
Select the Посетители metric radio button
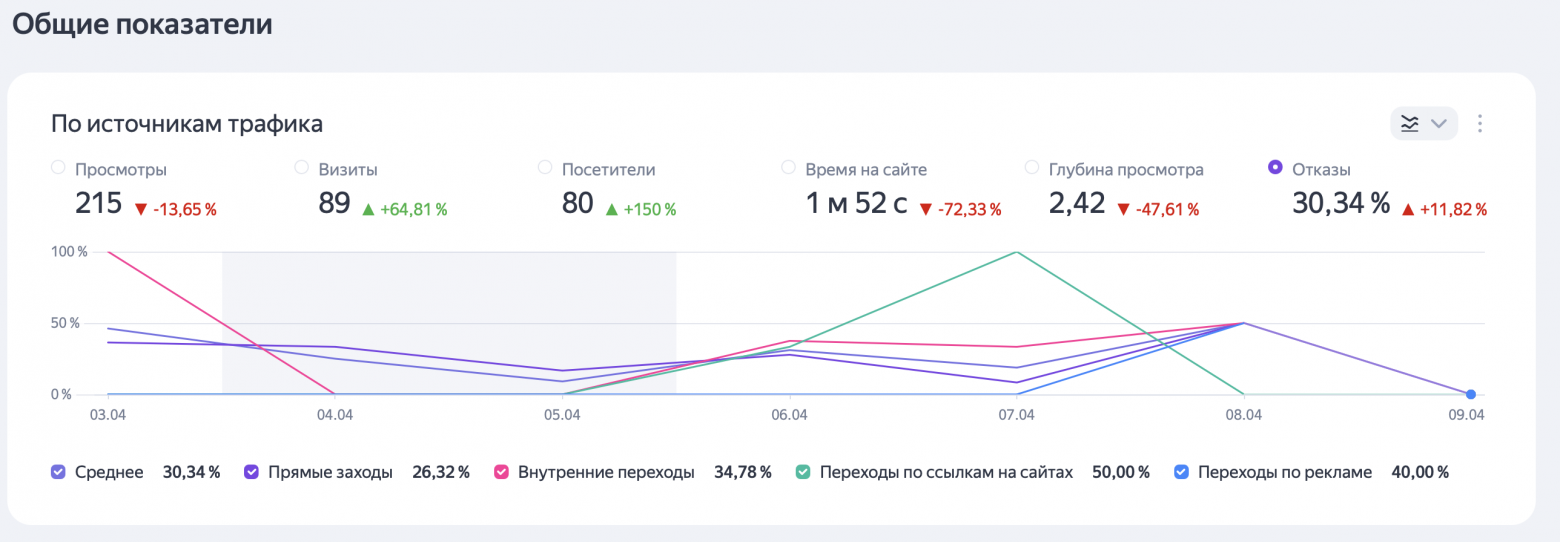click(545, 168)
